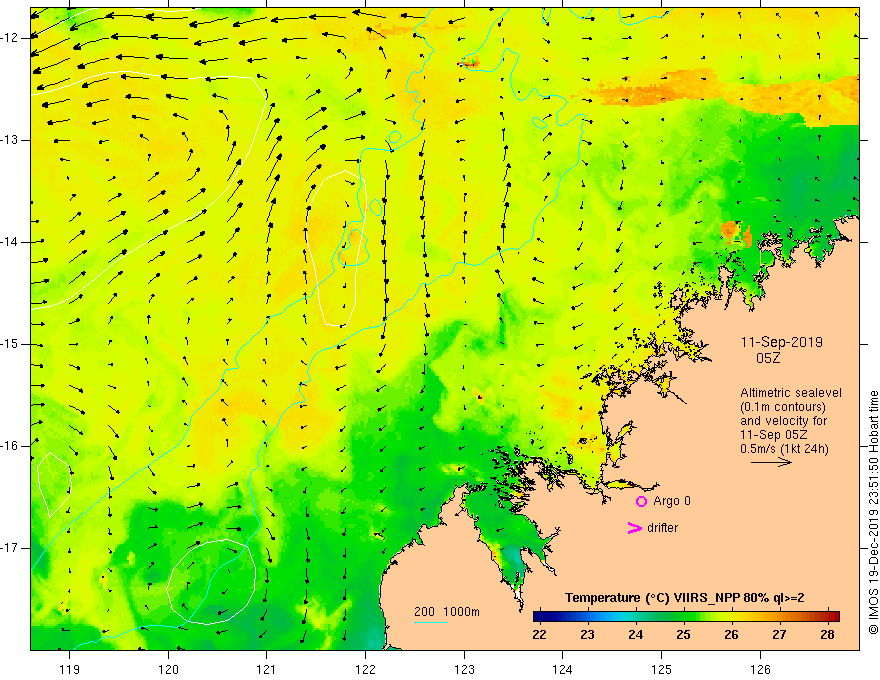This screenshot has width=880, height=680.
Task: Click the longitude 124 axis label
Action: pyautogui.click(x=563, y=669)
